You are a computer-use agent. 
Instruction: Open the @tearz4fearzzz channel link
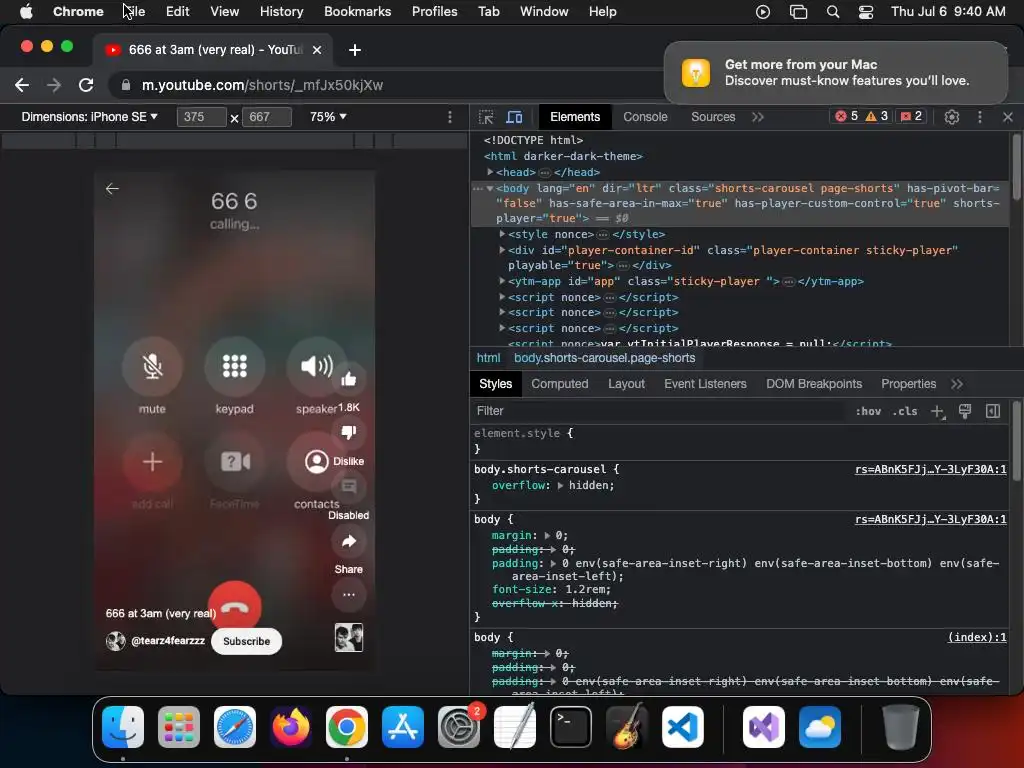coord(168,641)
